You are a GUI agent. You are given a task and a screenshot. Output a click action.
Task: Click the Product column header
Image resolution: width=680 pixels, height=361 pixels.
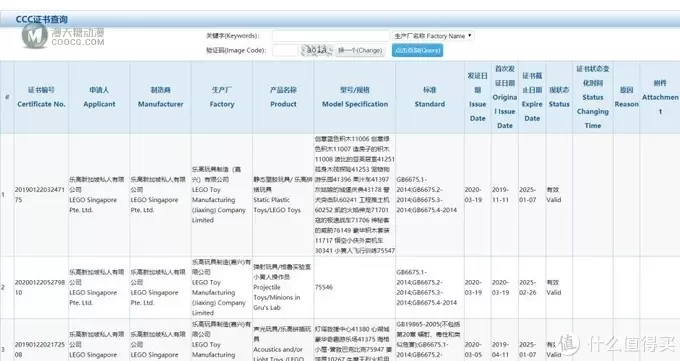point(283,97)
